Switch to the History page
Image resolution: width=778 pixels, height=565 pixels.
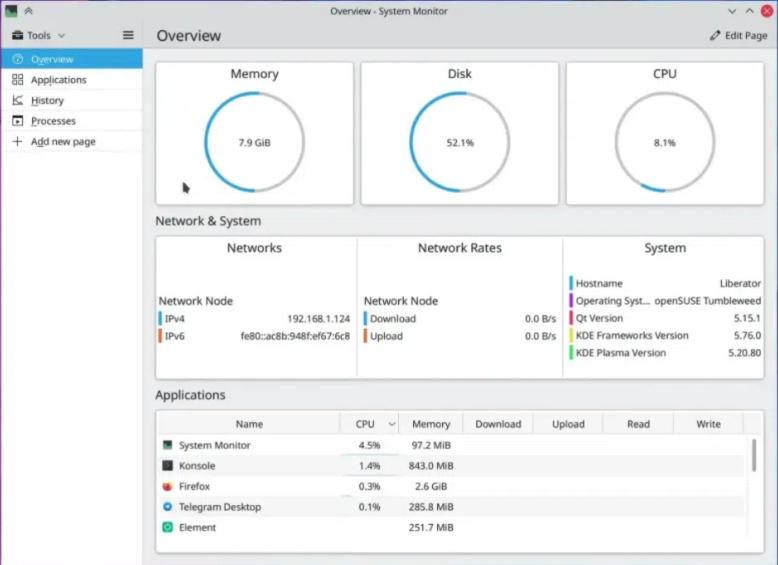(x=47, y=101)
